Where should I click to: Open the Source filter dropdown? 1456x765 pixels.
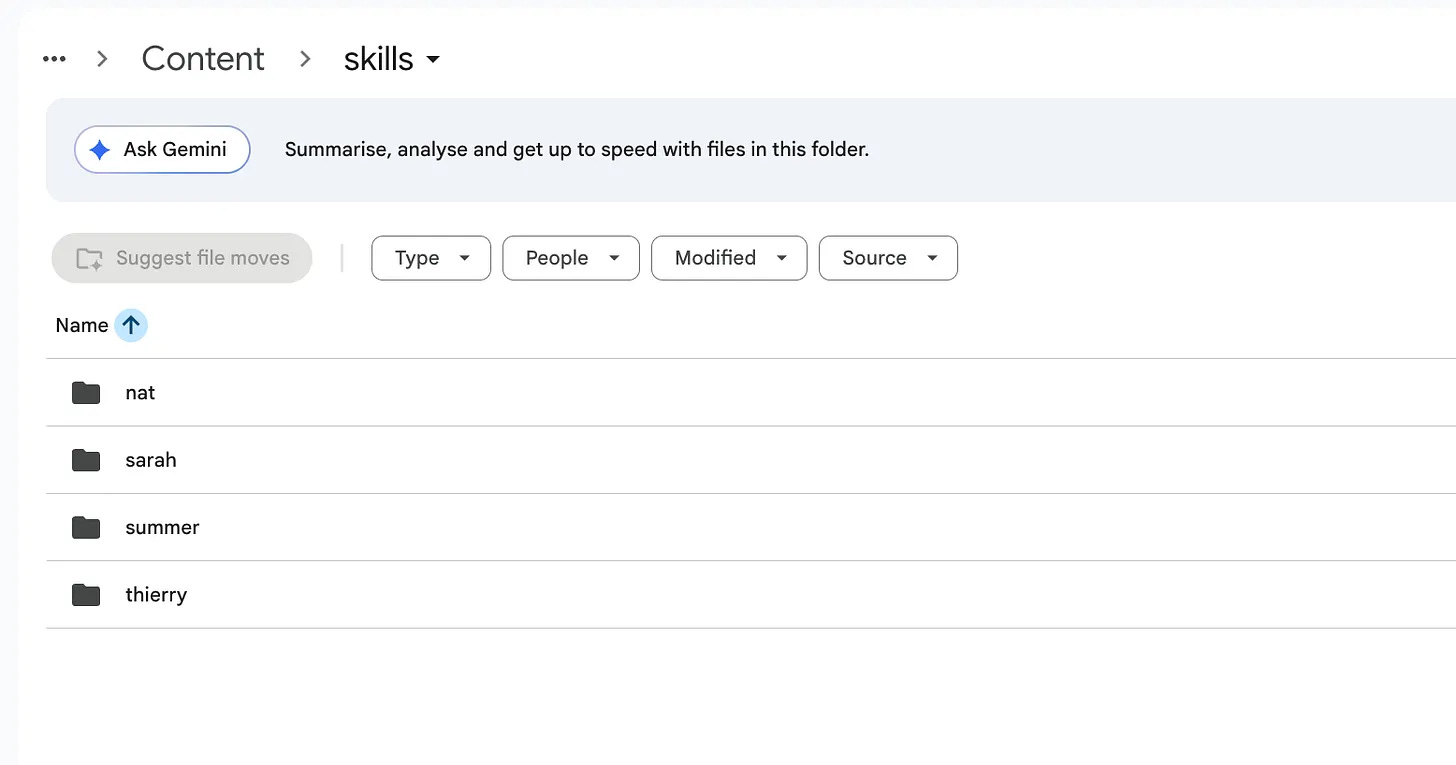[888, 258]
